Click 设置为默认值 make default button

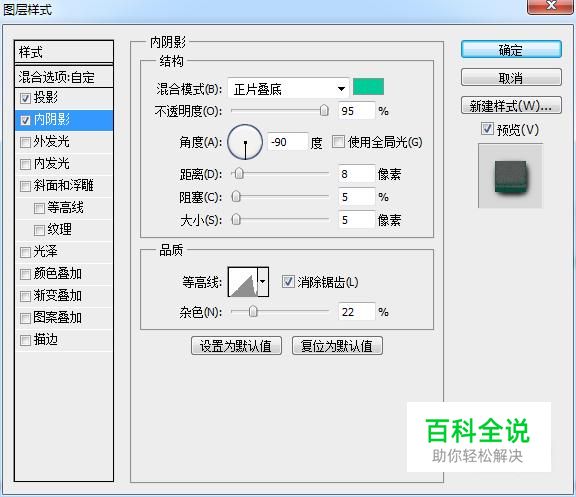[x=236, y=346]
